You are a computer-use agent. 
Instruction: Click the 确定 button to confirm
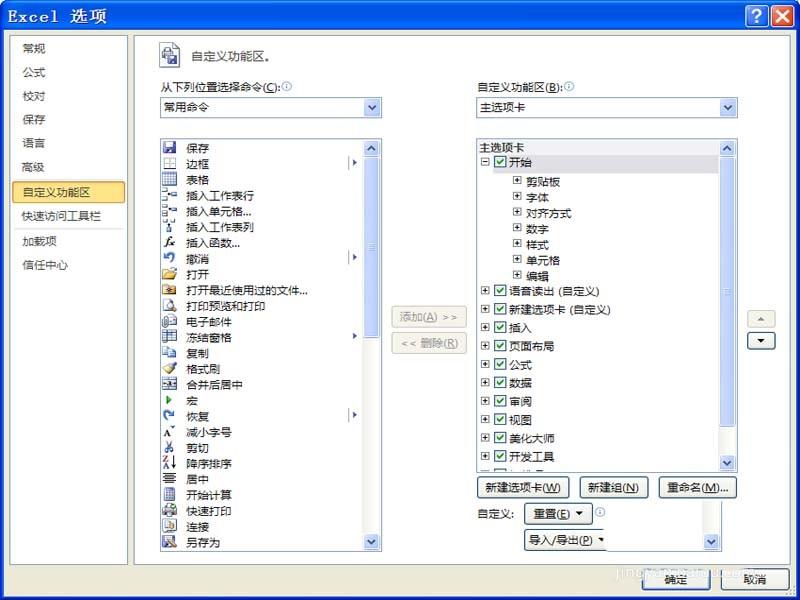tap(676, 578)
